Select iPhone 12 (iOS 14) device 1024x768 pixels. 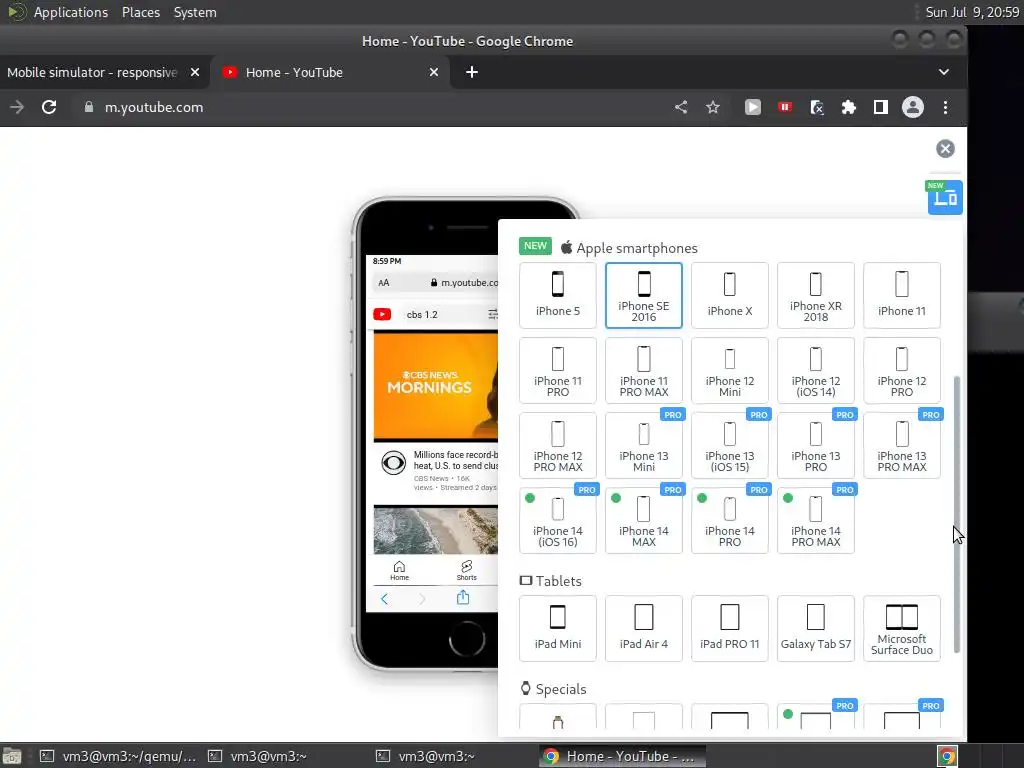click(x=816, y=370)
